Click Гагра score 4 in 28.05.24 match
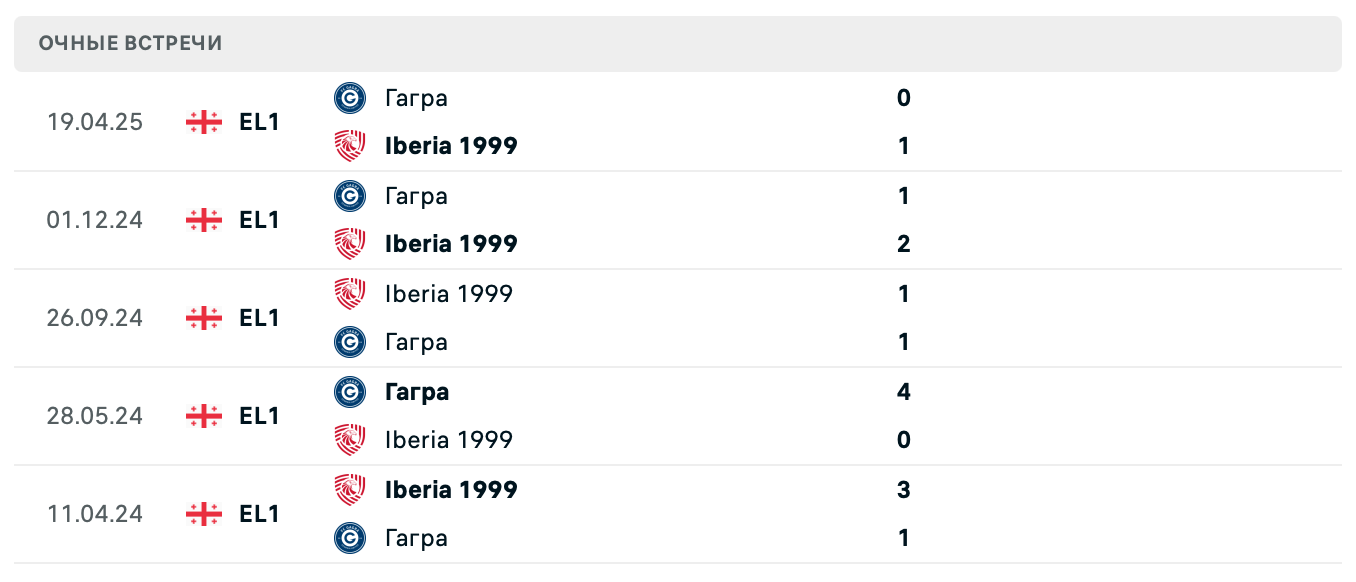Image resolution: width=1356 pixels, height=582 pixels. pos(904,392)
